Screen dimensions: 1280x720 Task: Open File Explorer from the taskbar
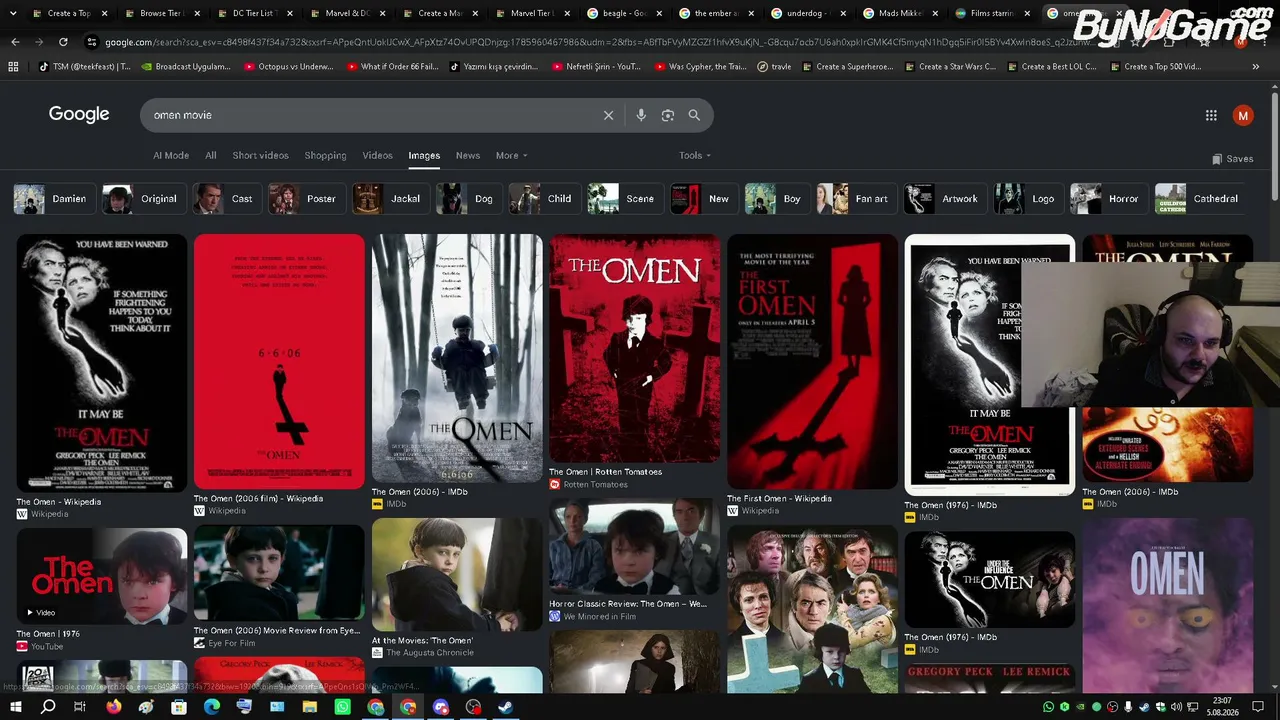pyautogui.click(x=310, y=707)
